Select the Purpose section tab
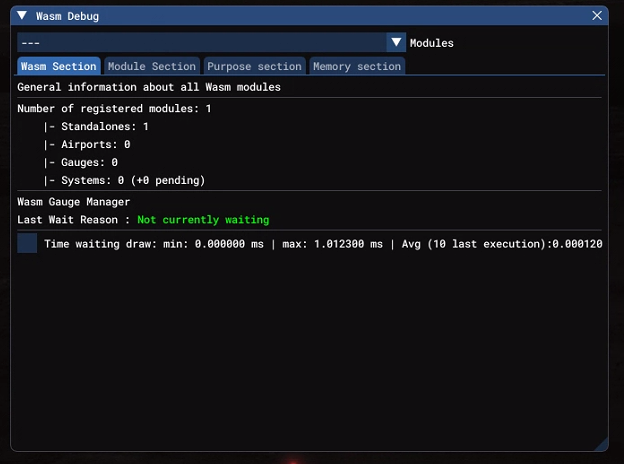624x464 pixels. pos(254,66)
